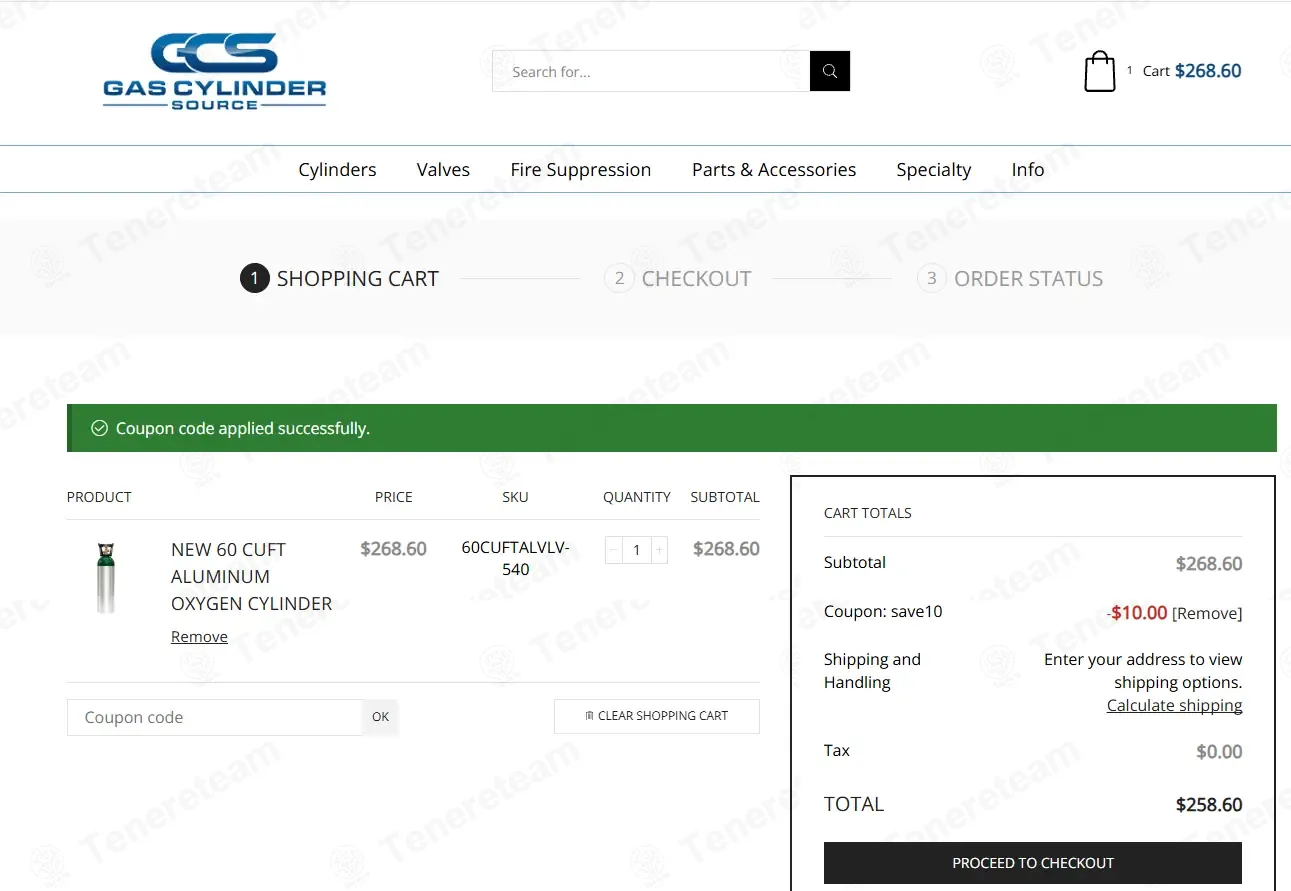Viewport: 1291px width, 891px height.
Task: Select step 1 Shopping Cart
Action: pyautogui.click(x=339, y=279)
